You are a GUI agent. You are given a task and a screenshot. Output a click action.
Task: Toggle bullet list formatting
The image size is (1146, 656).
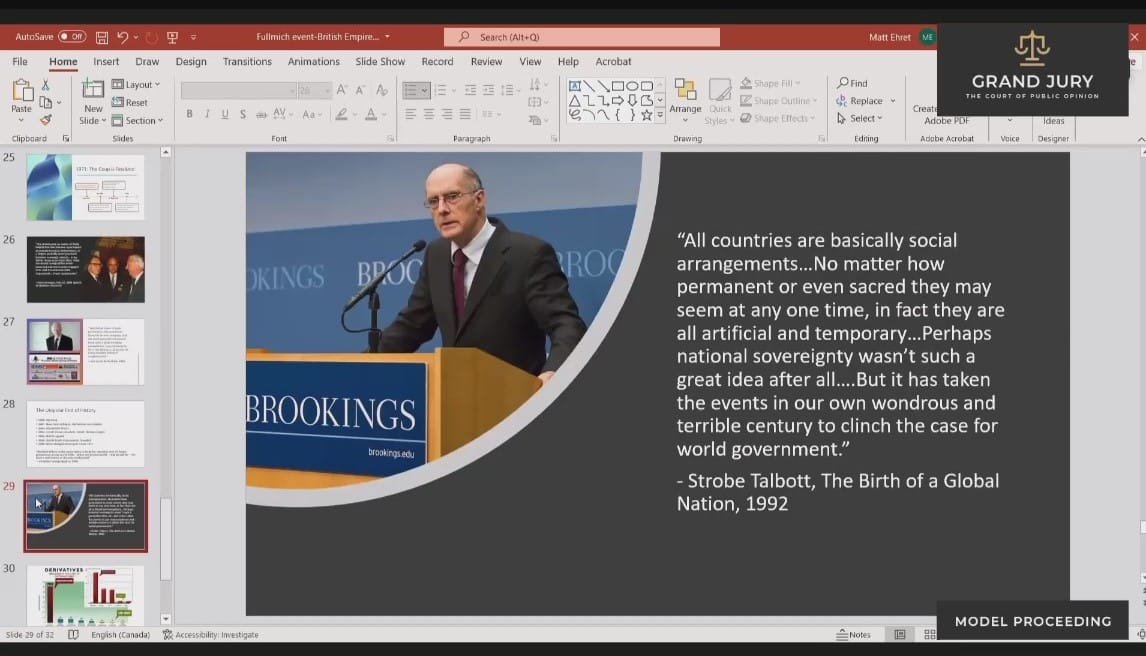coord(410,90)
